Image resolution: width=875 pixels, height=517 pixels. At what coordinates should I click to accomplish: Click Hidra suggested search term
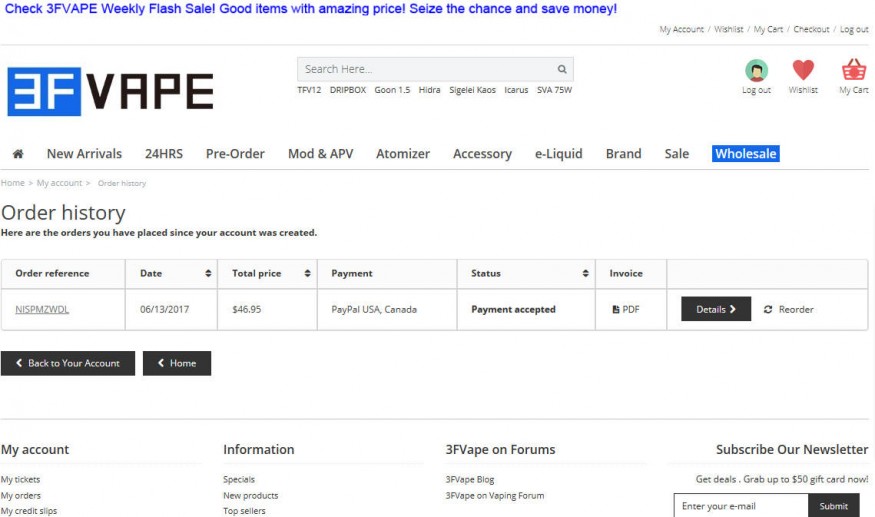pos(429,90)
